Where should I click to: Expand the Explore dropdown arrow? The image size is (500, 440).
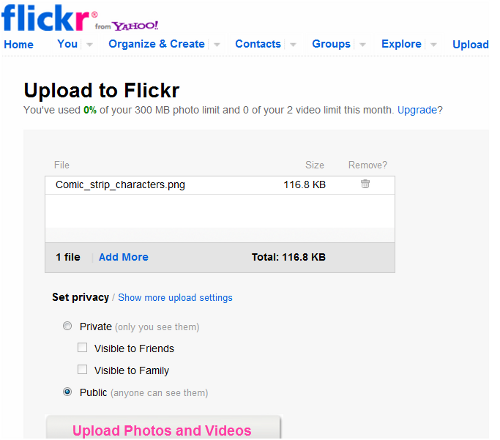[x=433, y=44]
